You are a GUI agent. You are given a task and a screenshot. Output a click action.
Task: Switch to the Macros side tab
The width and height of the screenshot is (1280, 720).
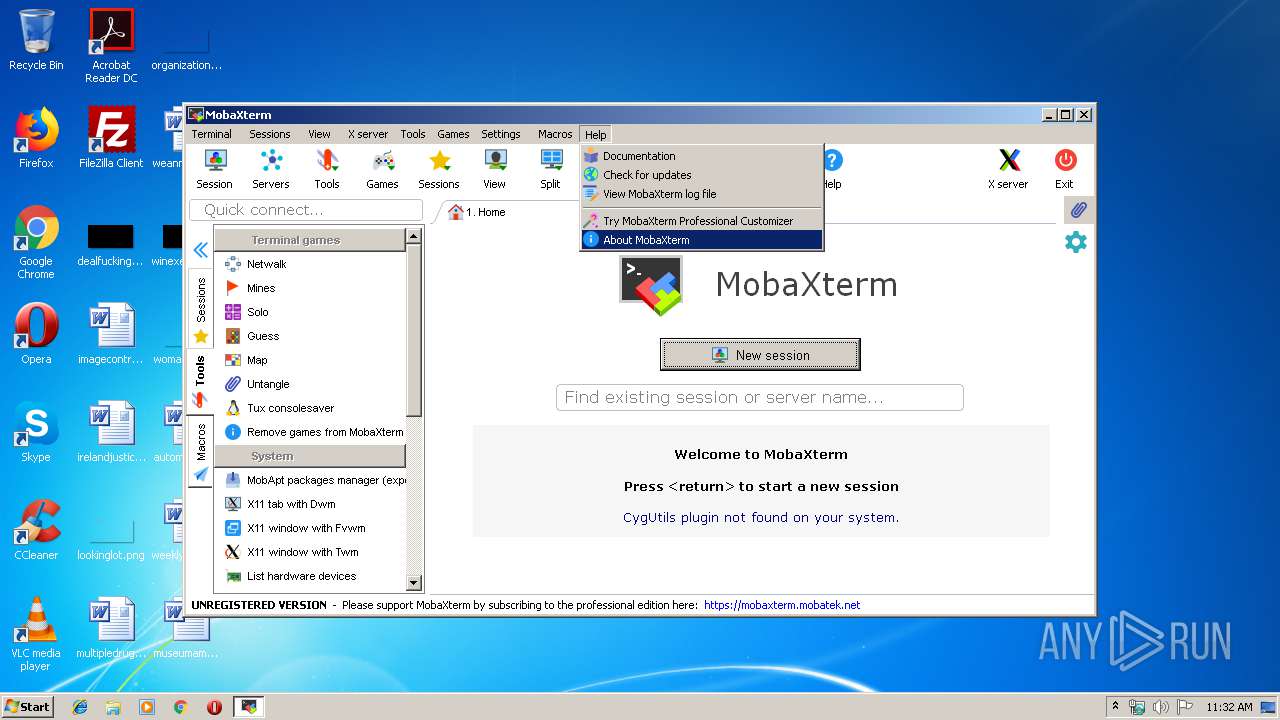200,450
